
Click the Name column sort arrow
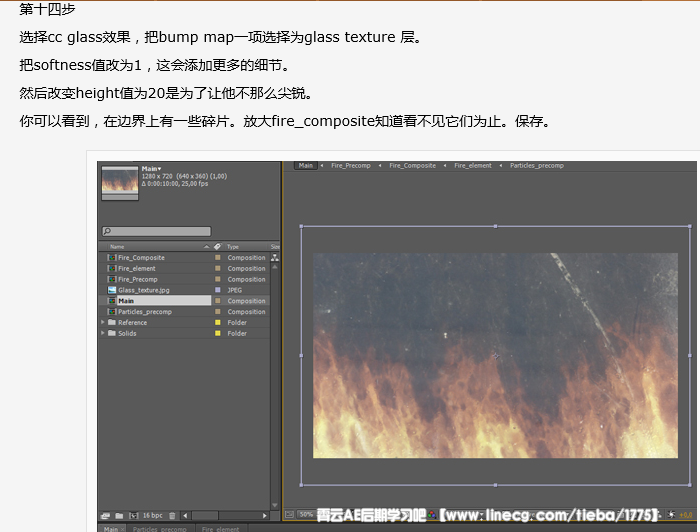206,246
